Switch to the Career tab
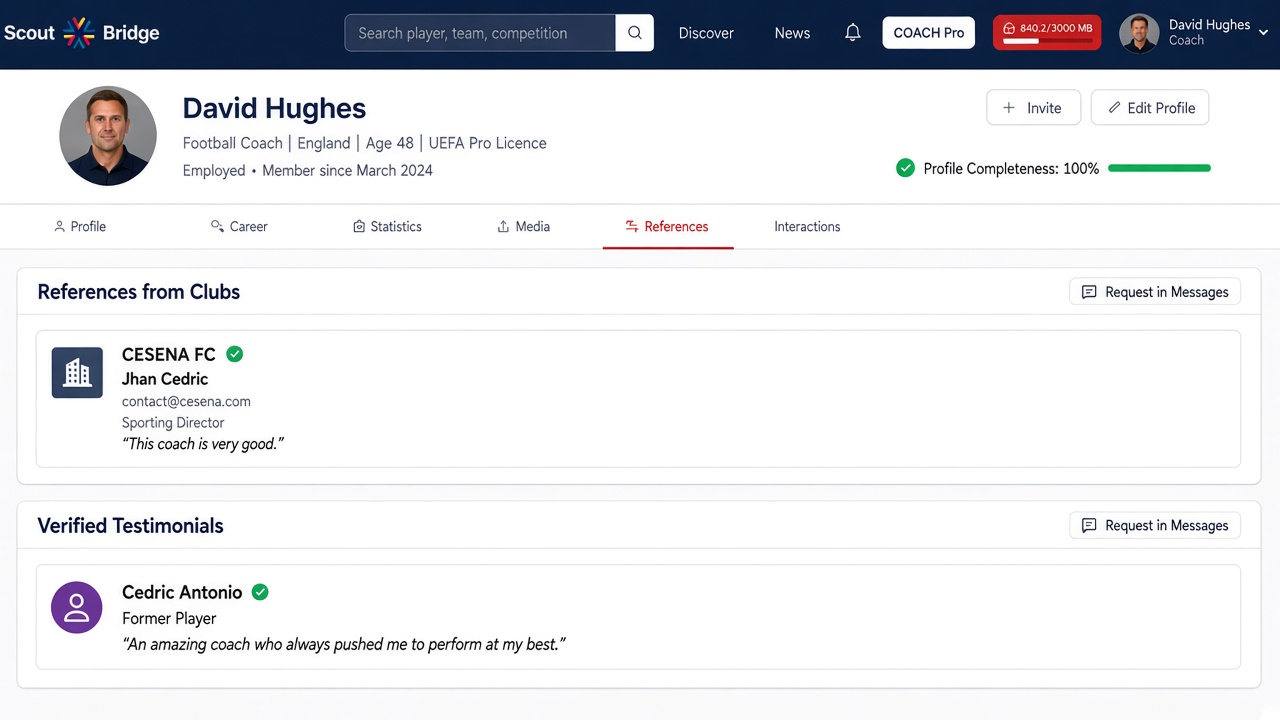 239,227
